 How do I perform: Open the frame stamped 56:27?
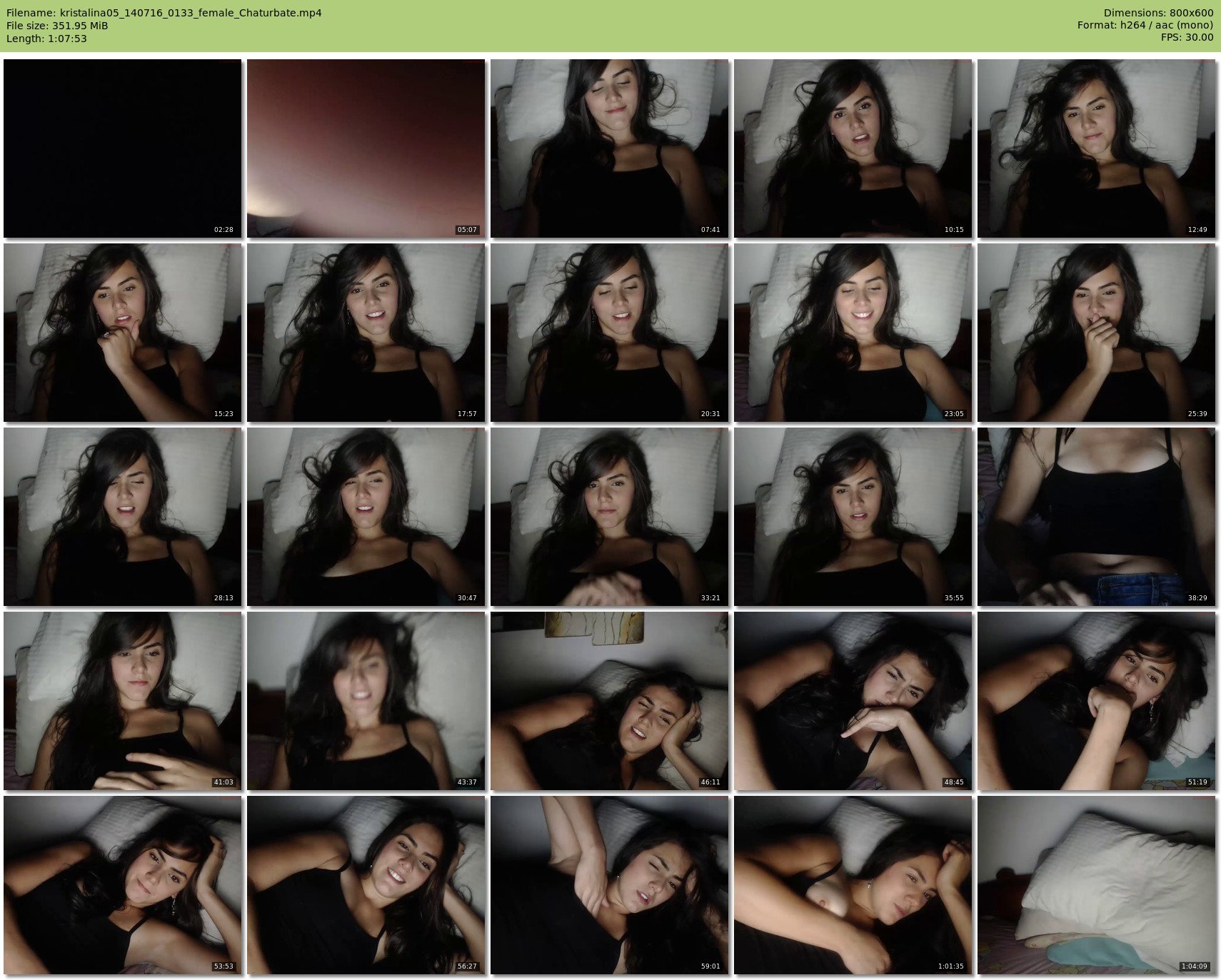click(x=366, y=885)
